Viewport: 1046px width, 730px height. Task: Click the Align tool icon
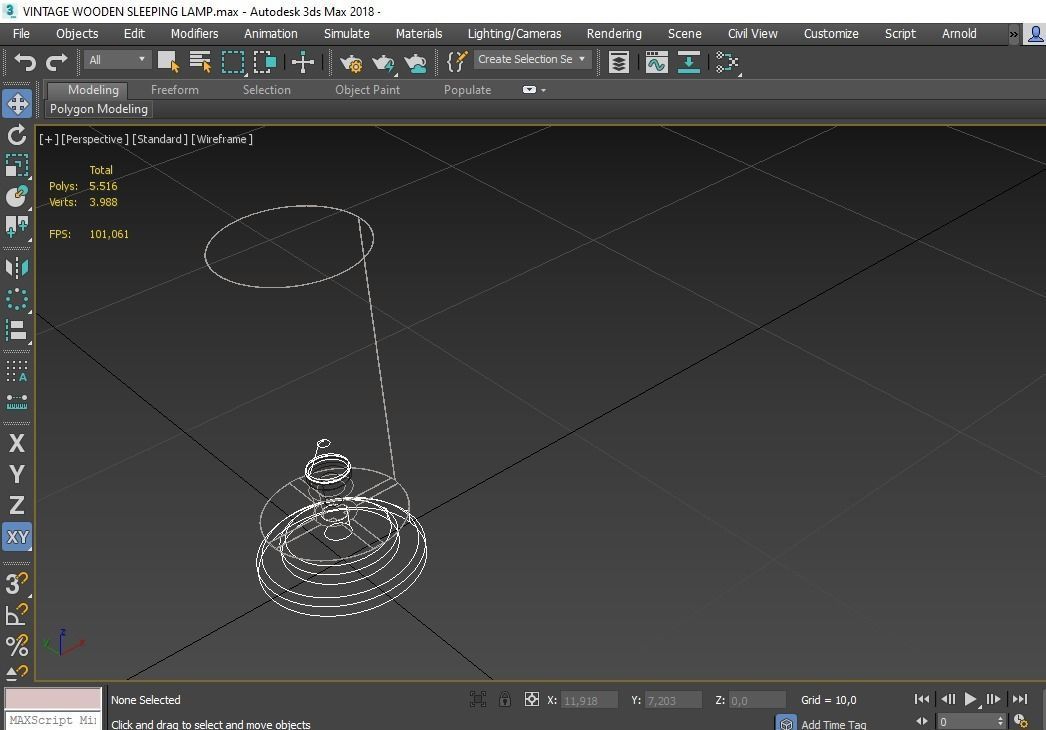17,330
